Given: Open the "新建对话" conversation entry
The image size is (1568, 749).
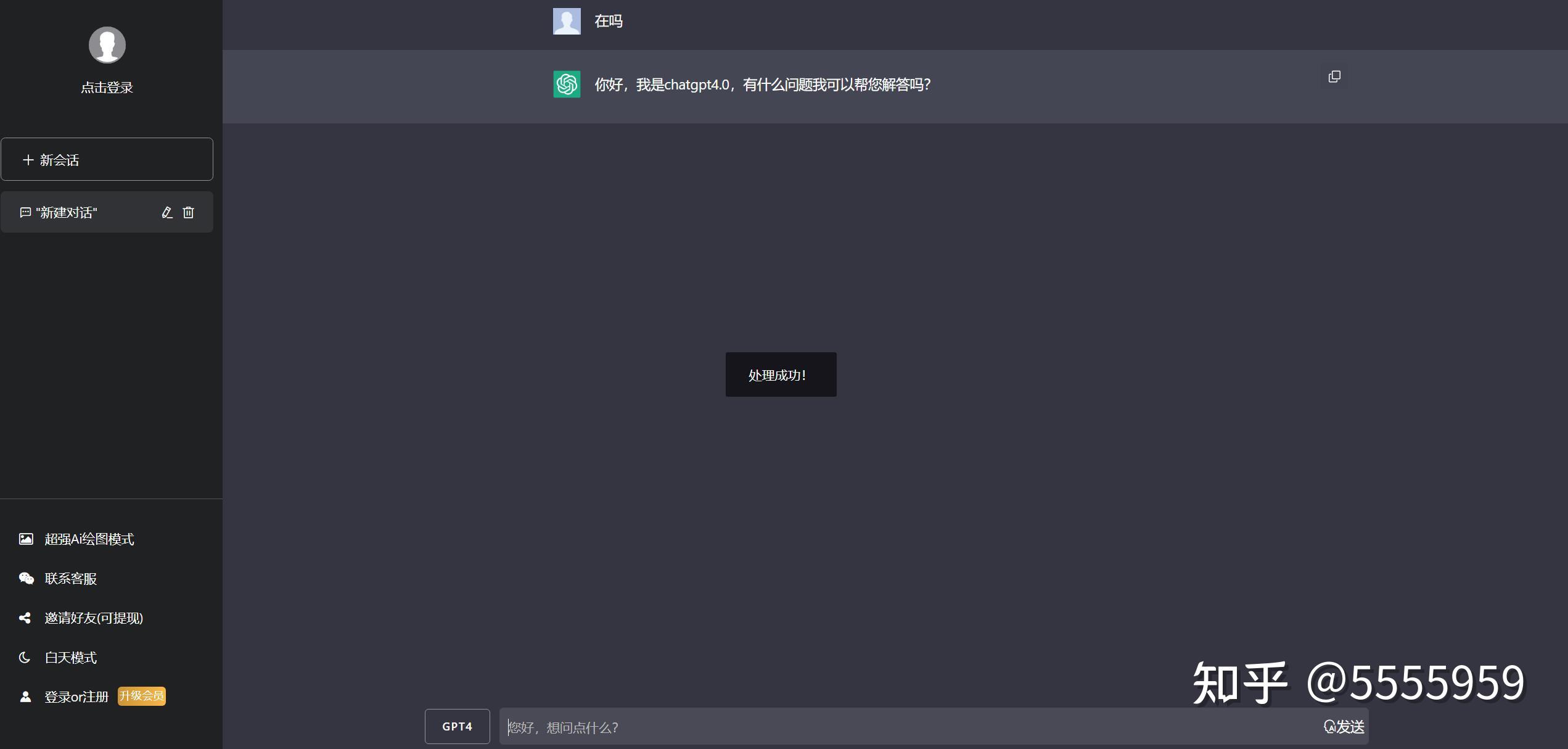Looking at the screenshot, I should click(107, 212).
